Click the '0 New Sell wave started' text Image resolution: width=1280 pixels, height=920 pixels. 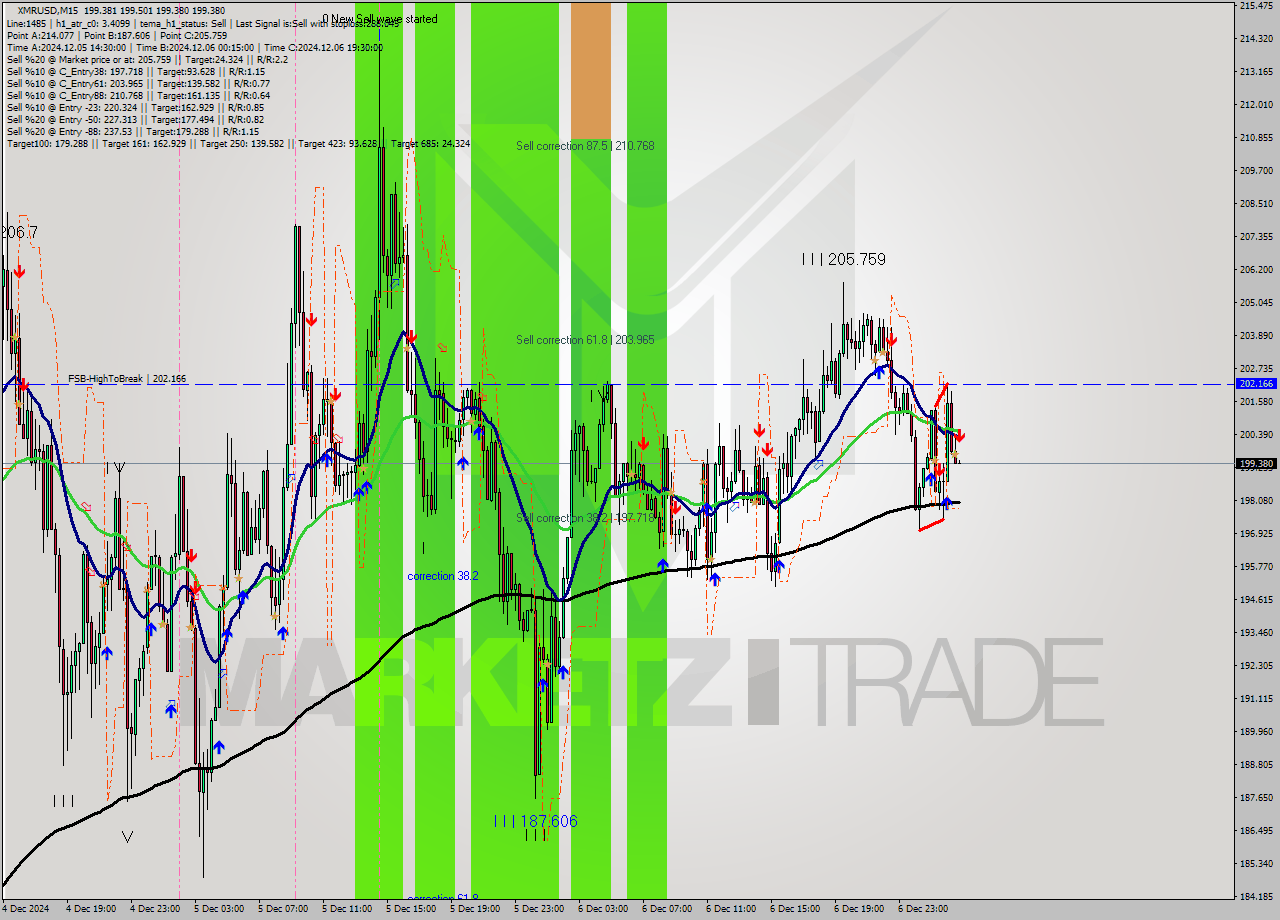pos(379,19)
